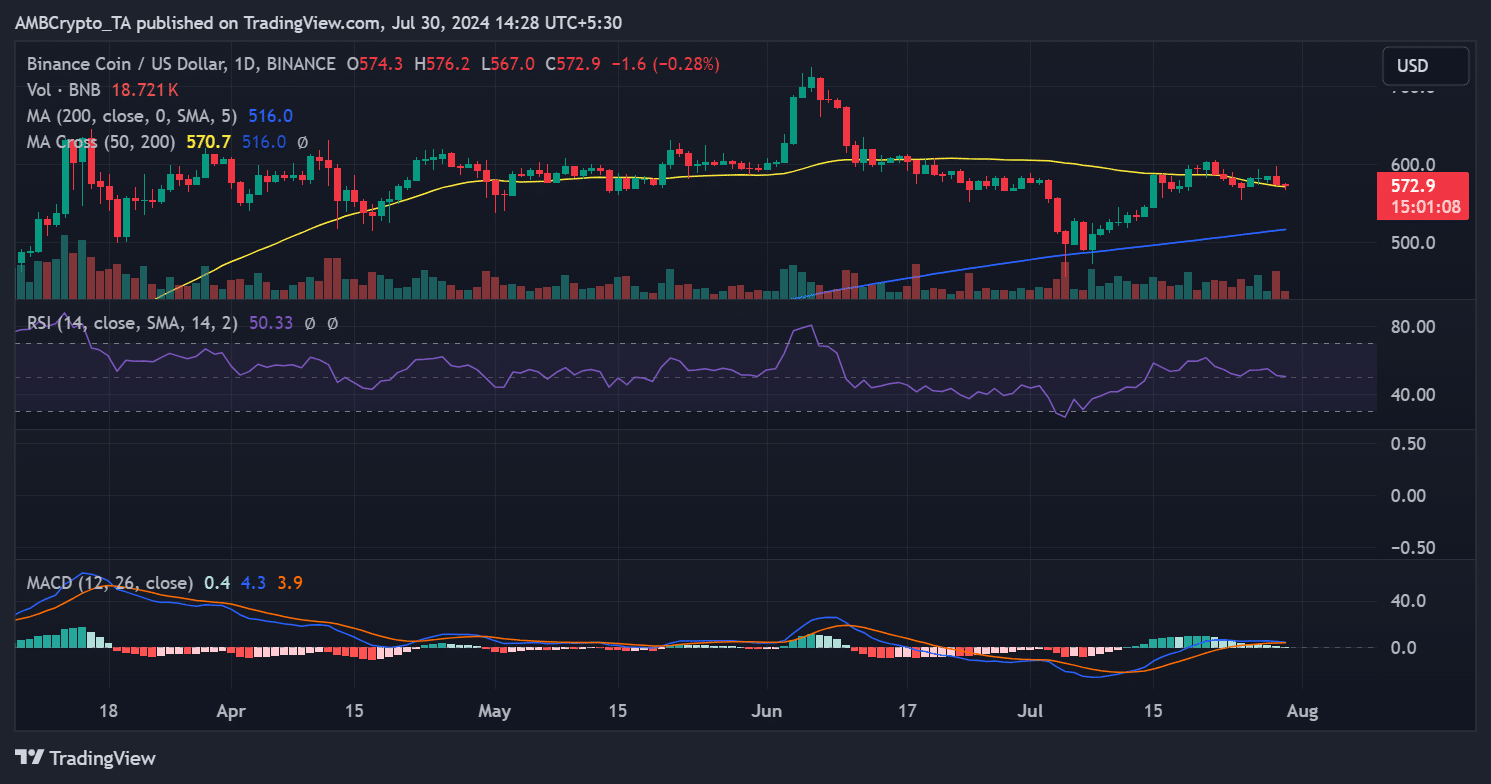Click the 17 date label on the time axis
Image resolution: width=1491 pixels, height=784 pixels.
907,711
